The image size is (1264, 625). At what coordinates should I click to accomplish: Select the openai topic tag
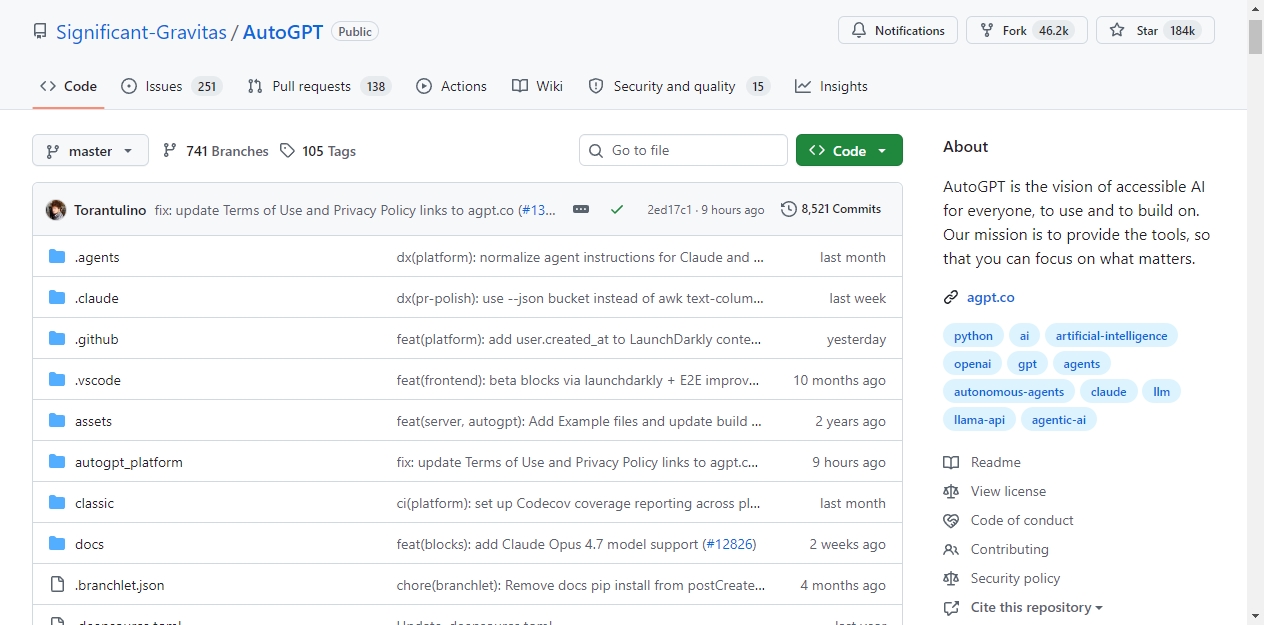click(972, 364)
